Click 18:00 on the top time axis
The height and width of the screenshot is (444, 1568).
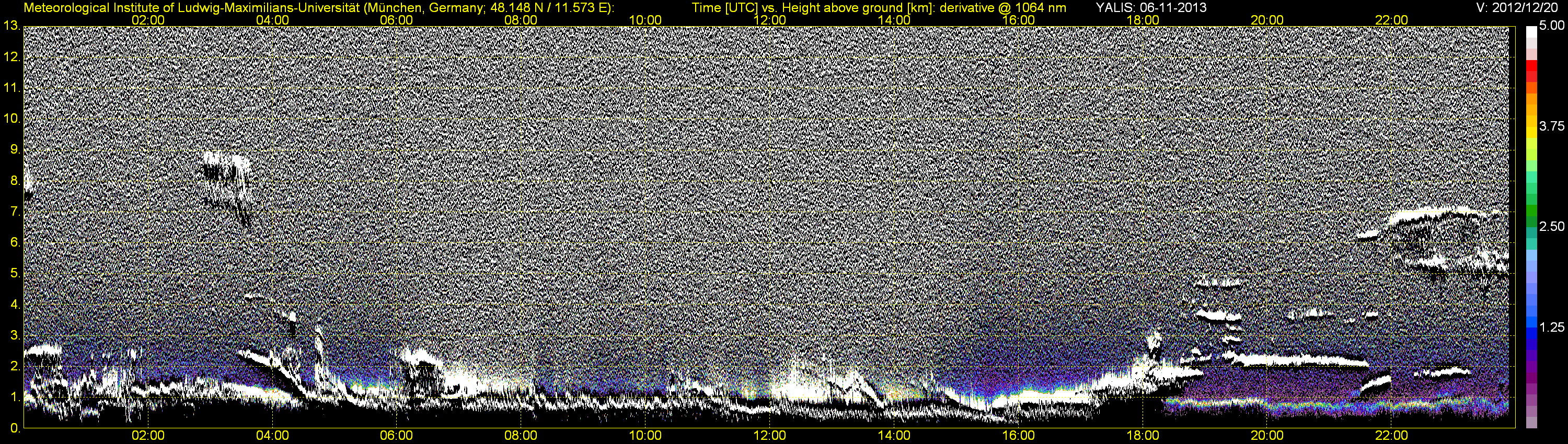coord(1143,20)
